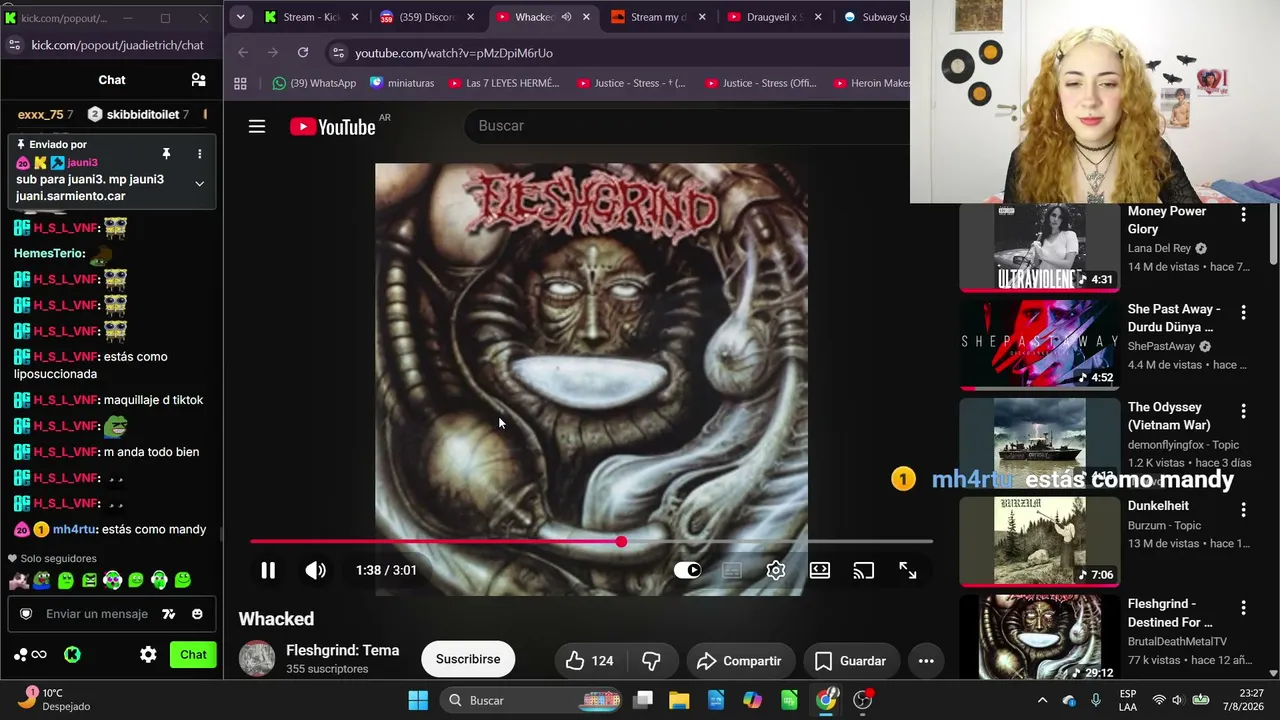The width and height of the screenshot is (1280, 720).
Task: Open Heroin Makes bookmark
Action: tap(871, 83)
